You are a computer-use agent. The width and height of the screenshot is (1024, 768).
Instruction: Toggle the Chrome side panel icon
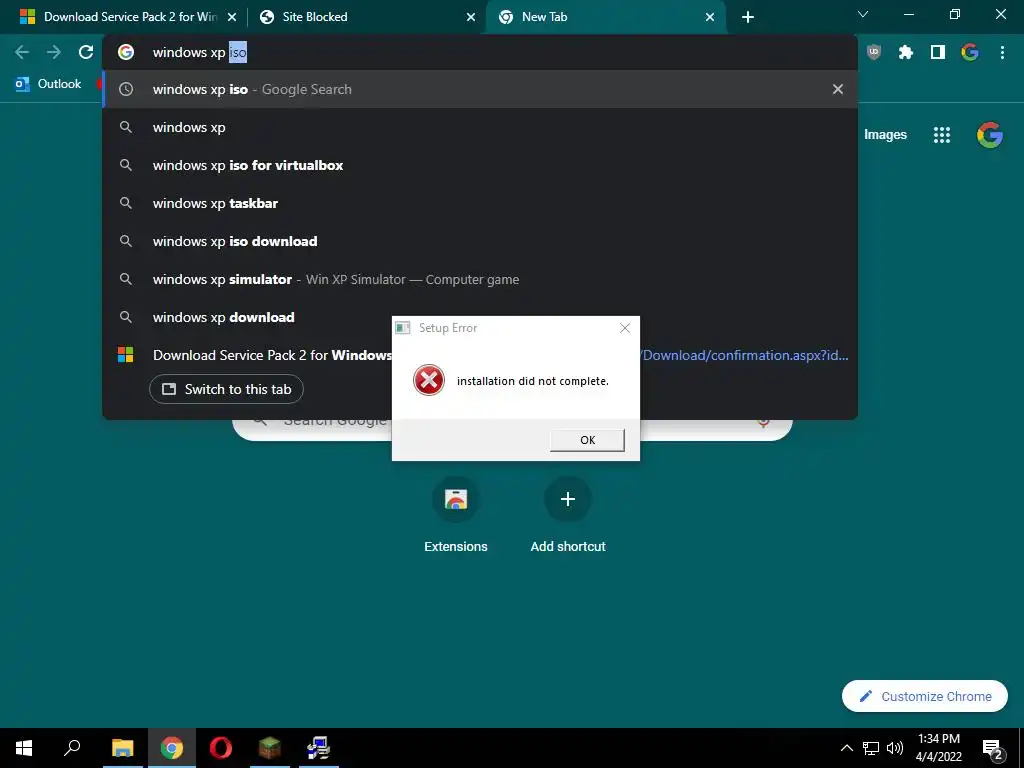[x=938, y=52]
